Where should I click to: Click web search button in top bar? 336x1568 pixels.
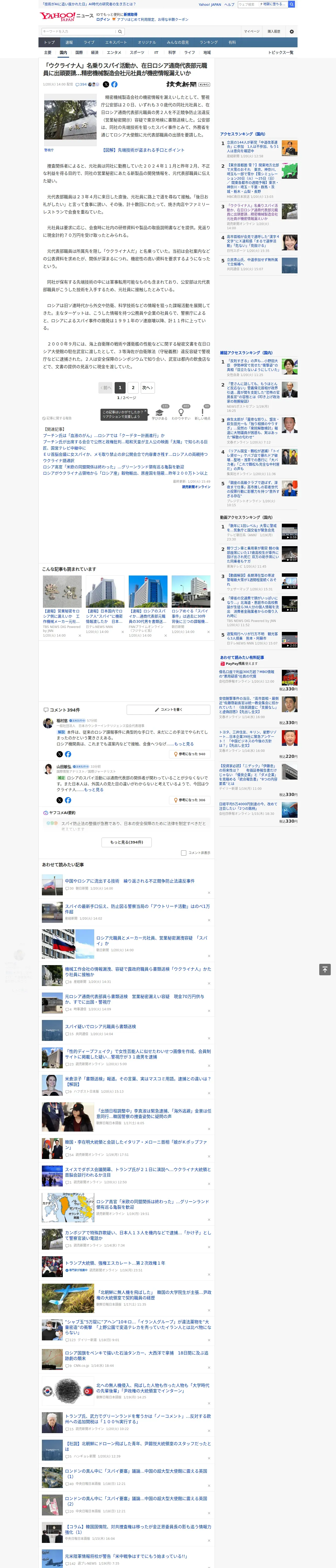292,4
